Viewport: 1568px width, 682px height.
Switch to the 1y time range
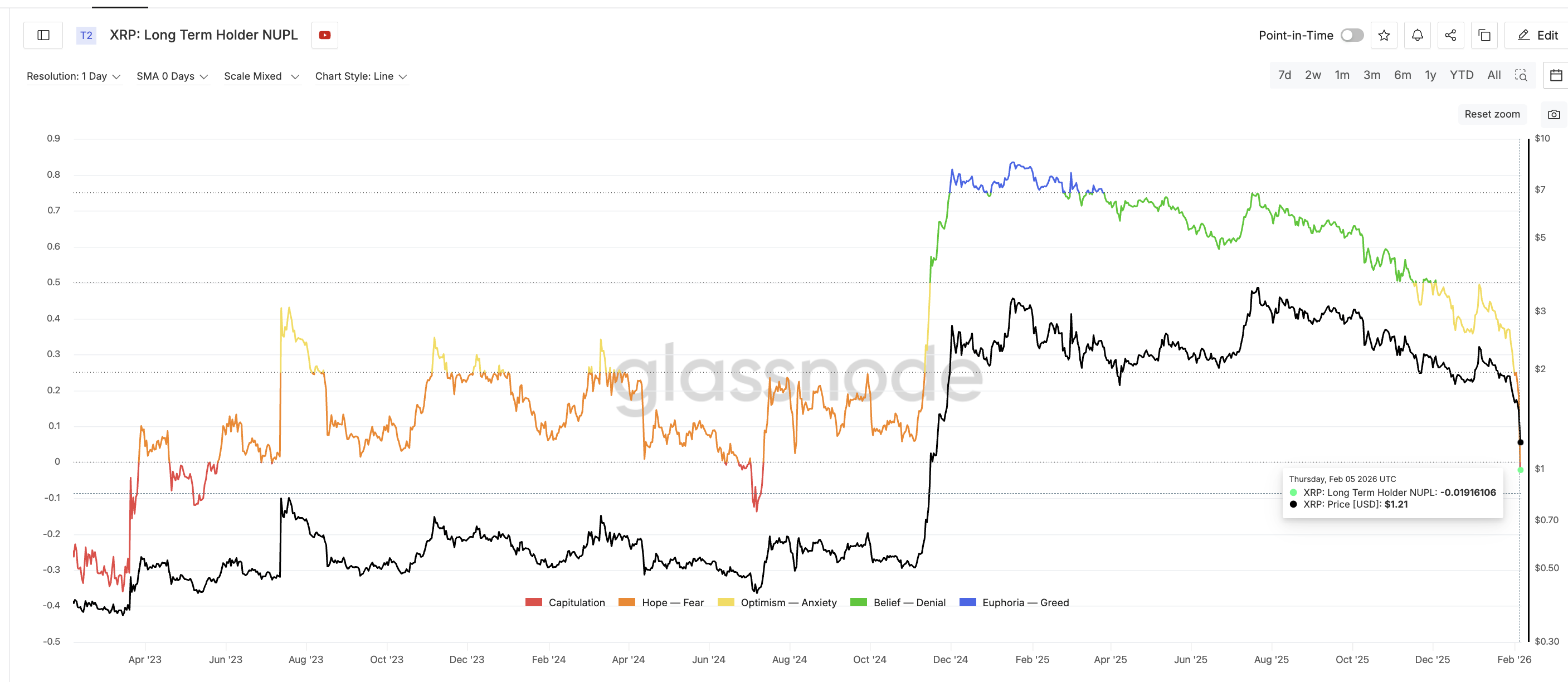click(x=1430, y=75)
